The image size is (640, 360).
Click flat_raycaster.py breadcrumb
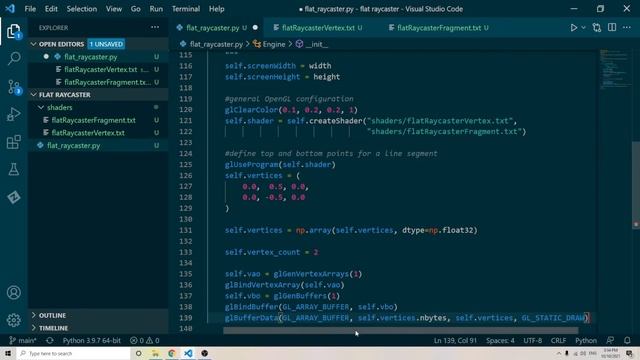211,44
